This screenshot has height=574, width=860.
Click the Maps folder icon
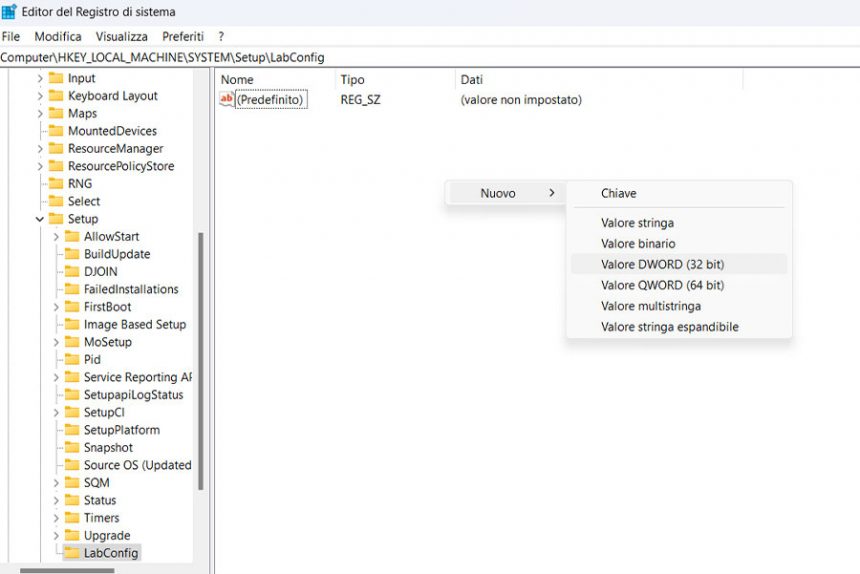coord(56,113)
